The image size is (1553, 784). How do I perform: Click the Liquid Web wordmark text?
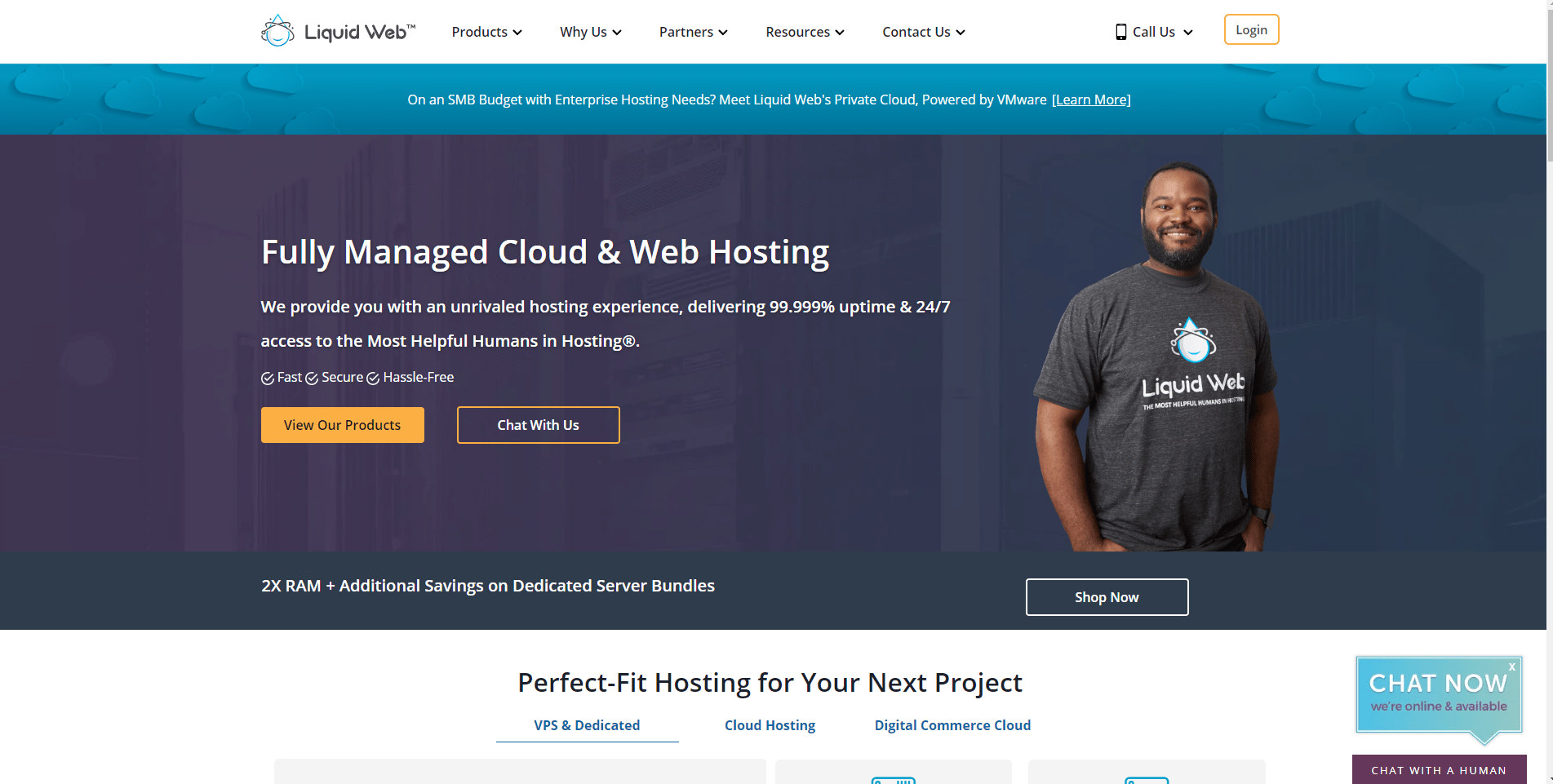click(x=359, y=32)
